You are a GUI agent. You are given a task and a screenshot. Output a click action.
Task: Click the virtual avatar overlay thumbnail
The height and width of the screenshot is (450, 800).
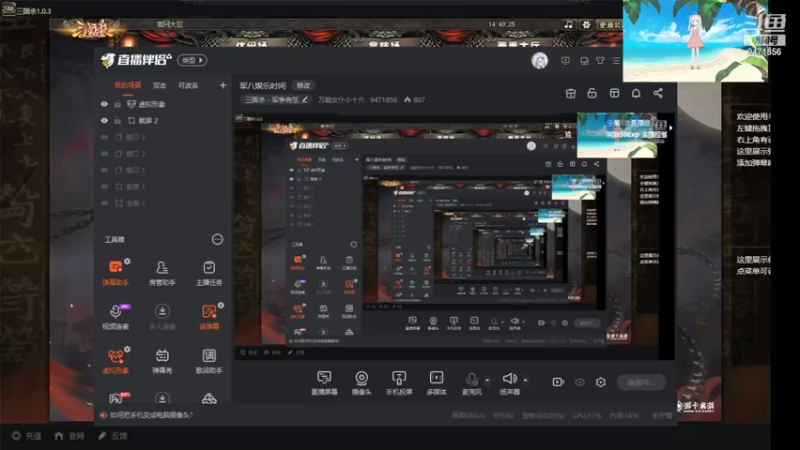pyautogui.click(x=695, y=41)
